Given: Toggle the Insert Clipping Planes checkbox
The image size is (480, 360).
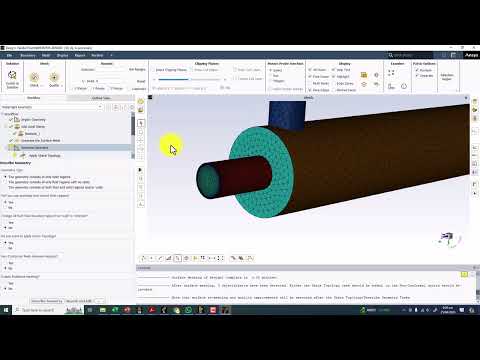Looking at the screenshot, I should [154, 70].
